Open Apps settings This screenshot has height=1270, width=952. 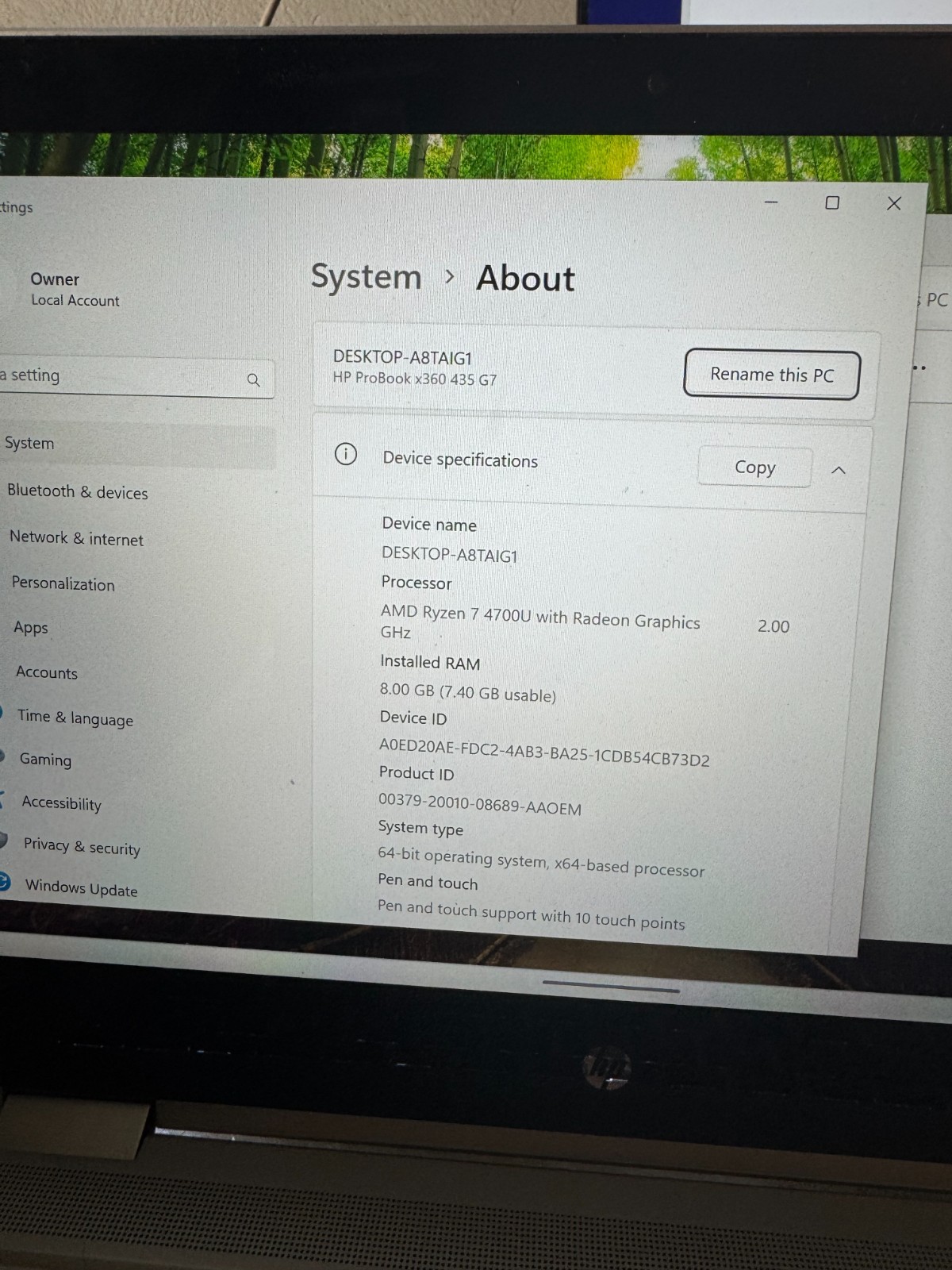31,627
